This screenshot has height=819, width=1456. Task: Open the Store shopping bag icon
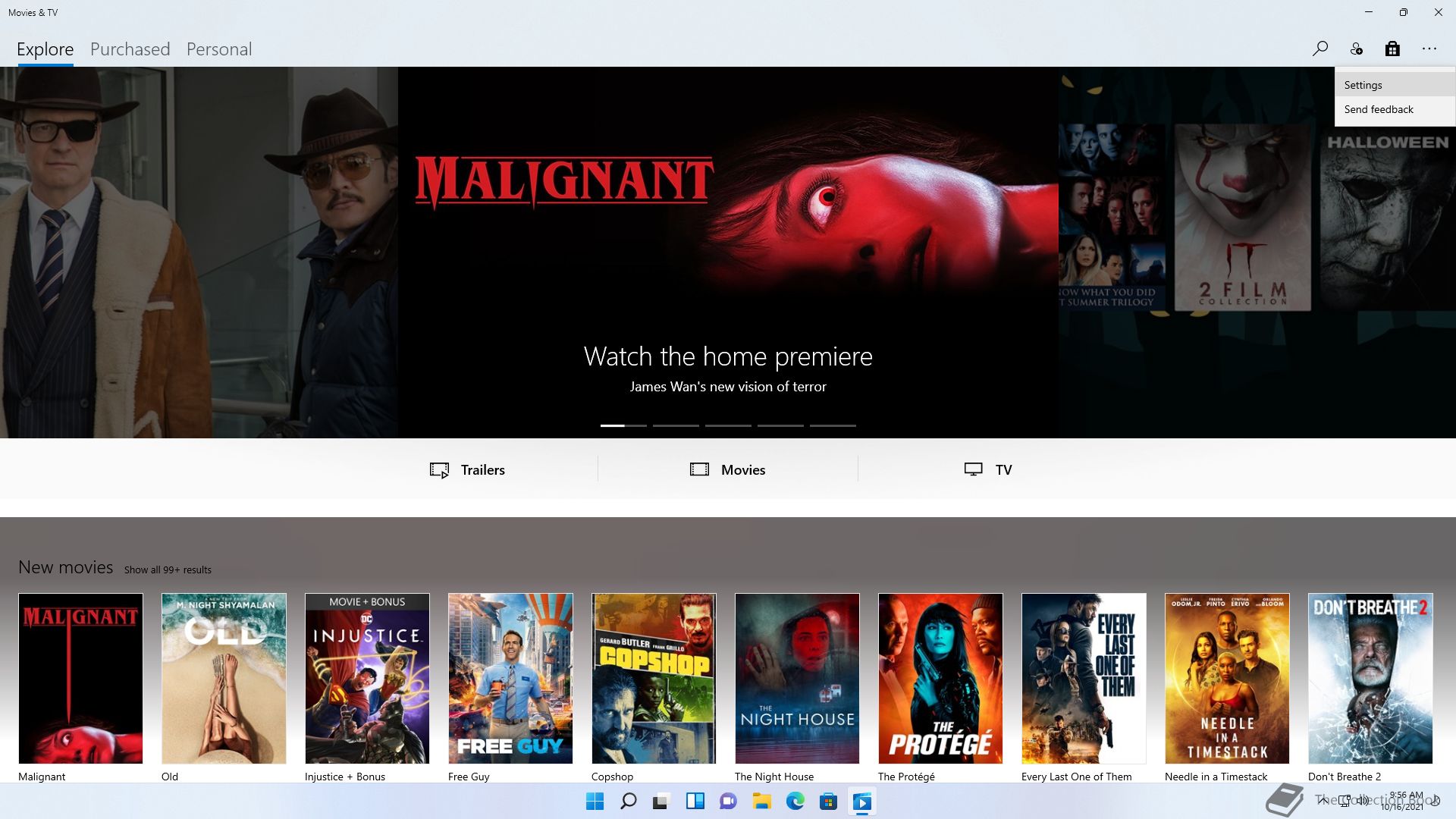(x=1392, y=49)
